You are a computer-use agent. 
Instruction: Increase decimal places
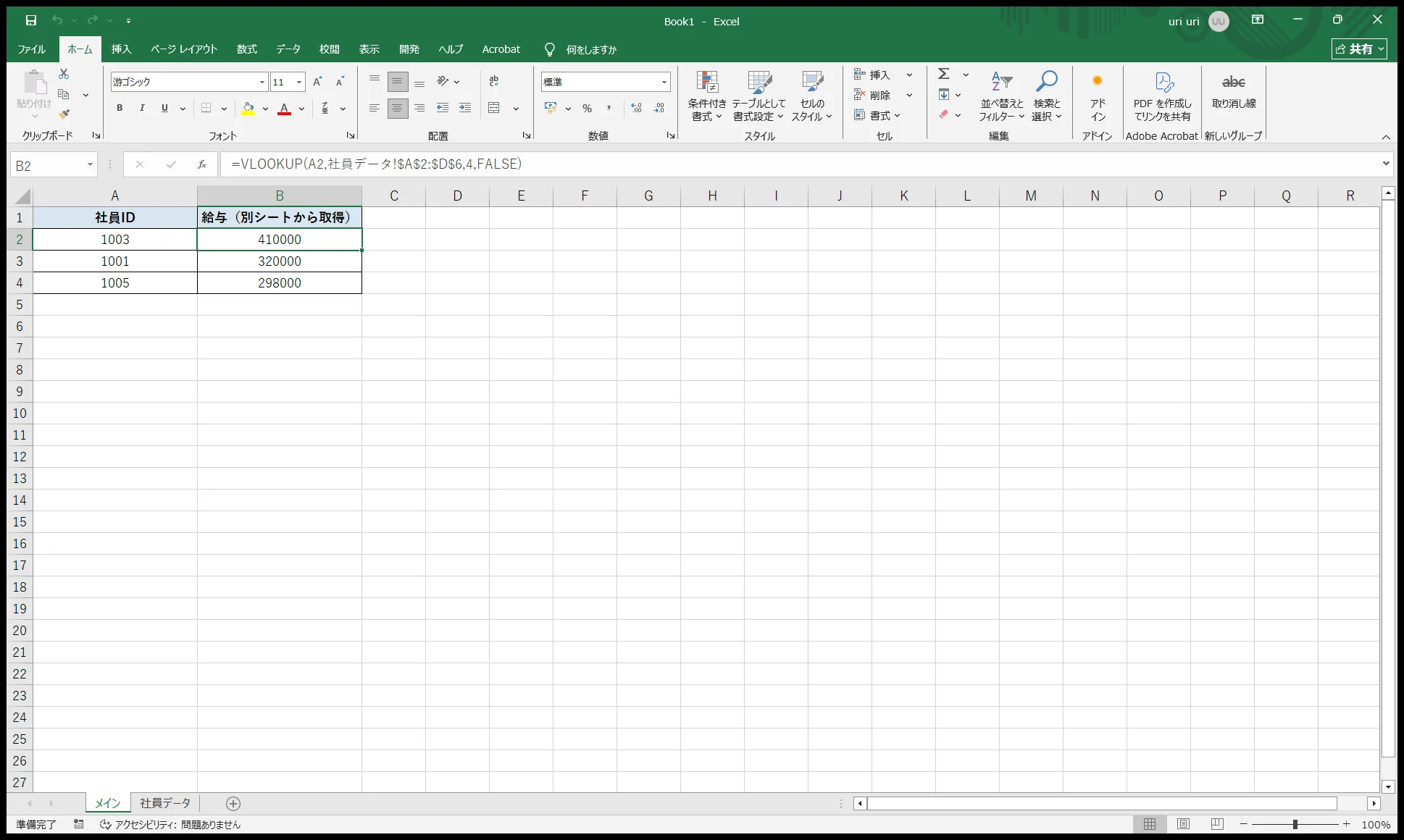636,109
